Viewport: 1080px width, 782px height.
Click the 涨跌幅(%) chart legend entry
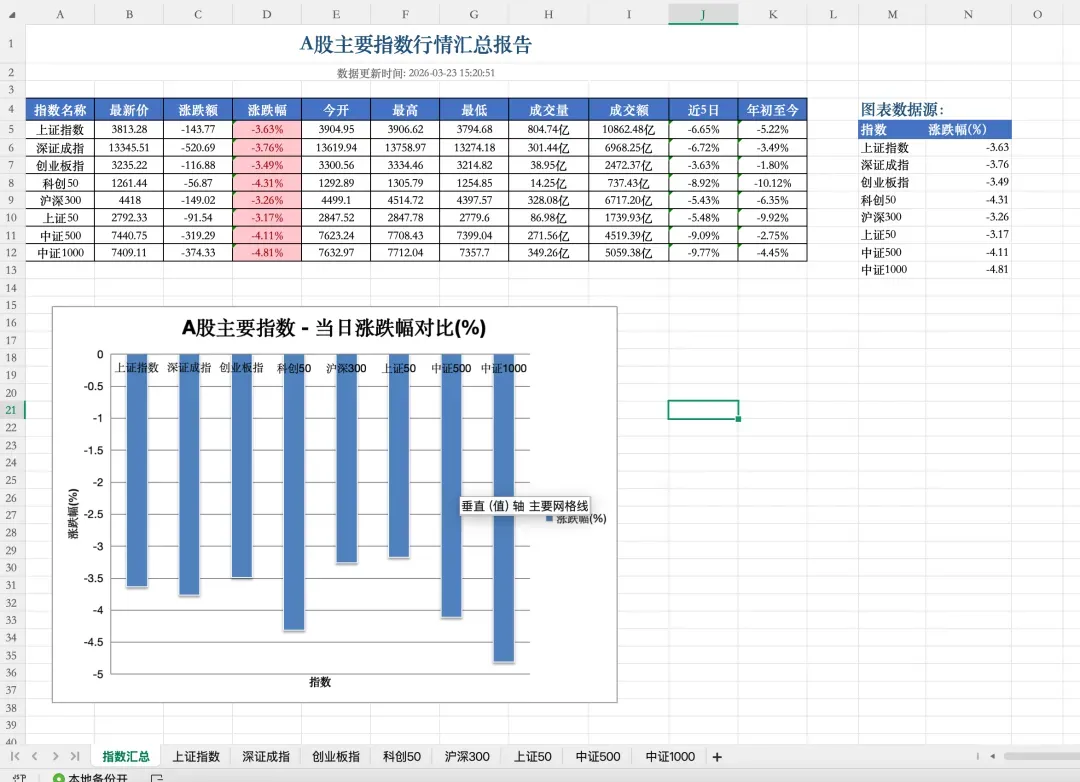pos(576,519)
